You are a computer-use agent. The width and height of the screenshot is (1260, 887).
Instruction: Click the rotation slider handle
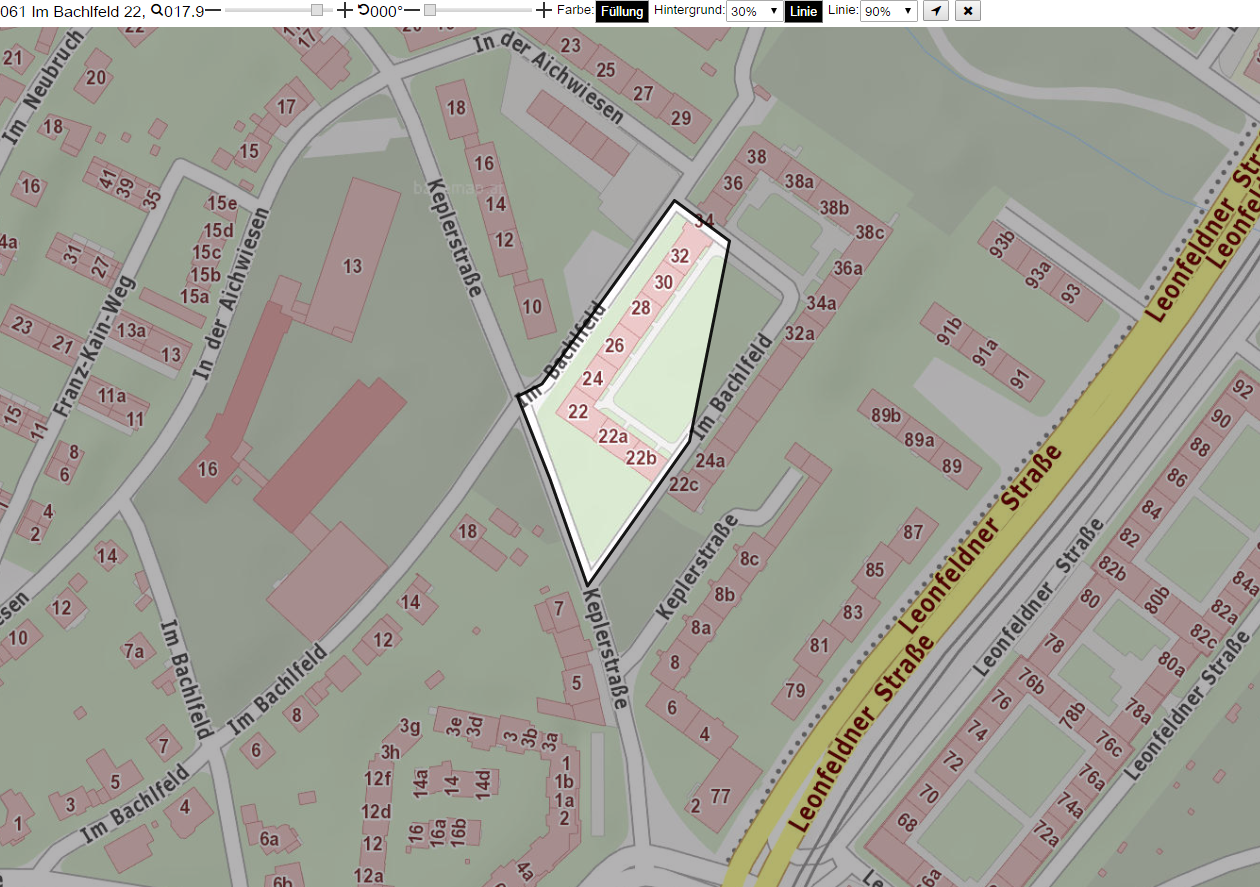430,10
